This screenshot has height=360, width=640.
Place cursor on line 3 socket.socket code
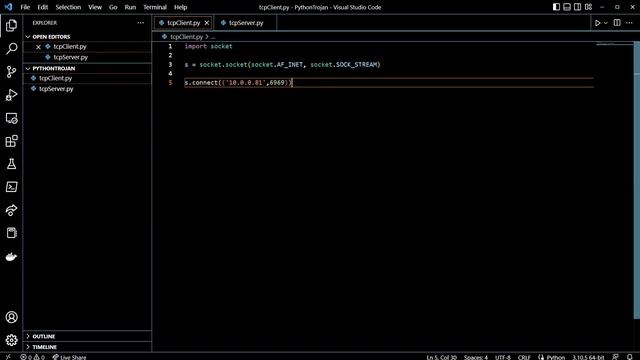(x=282, y=64)
